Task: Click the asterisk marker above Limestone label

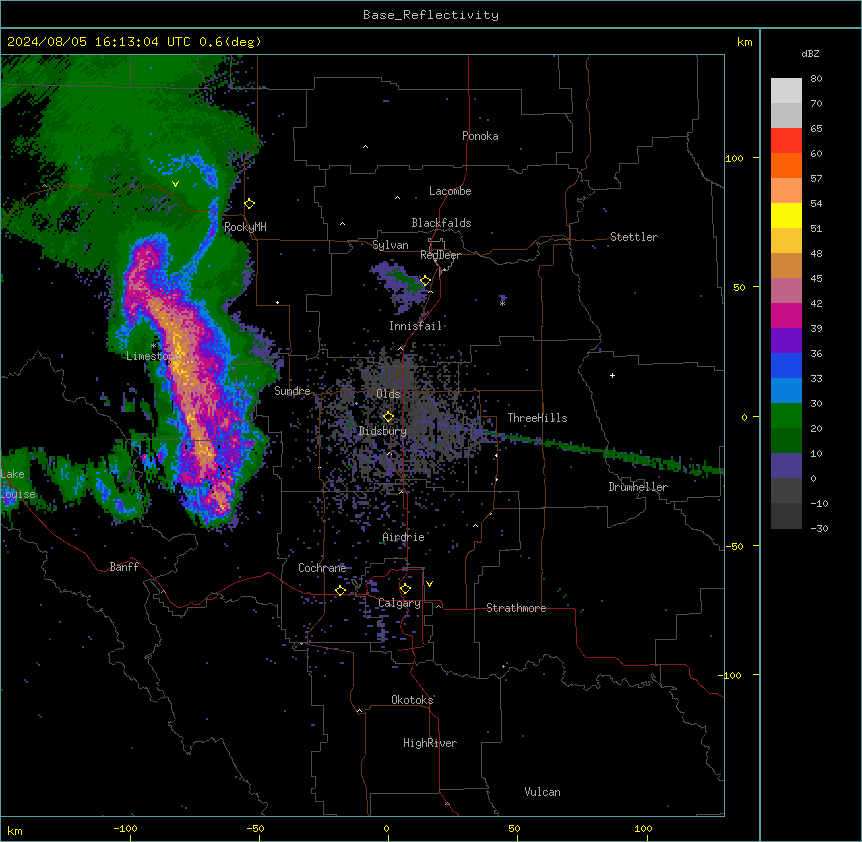Action: [154, 346]
